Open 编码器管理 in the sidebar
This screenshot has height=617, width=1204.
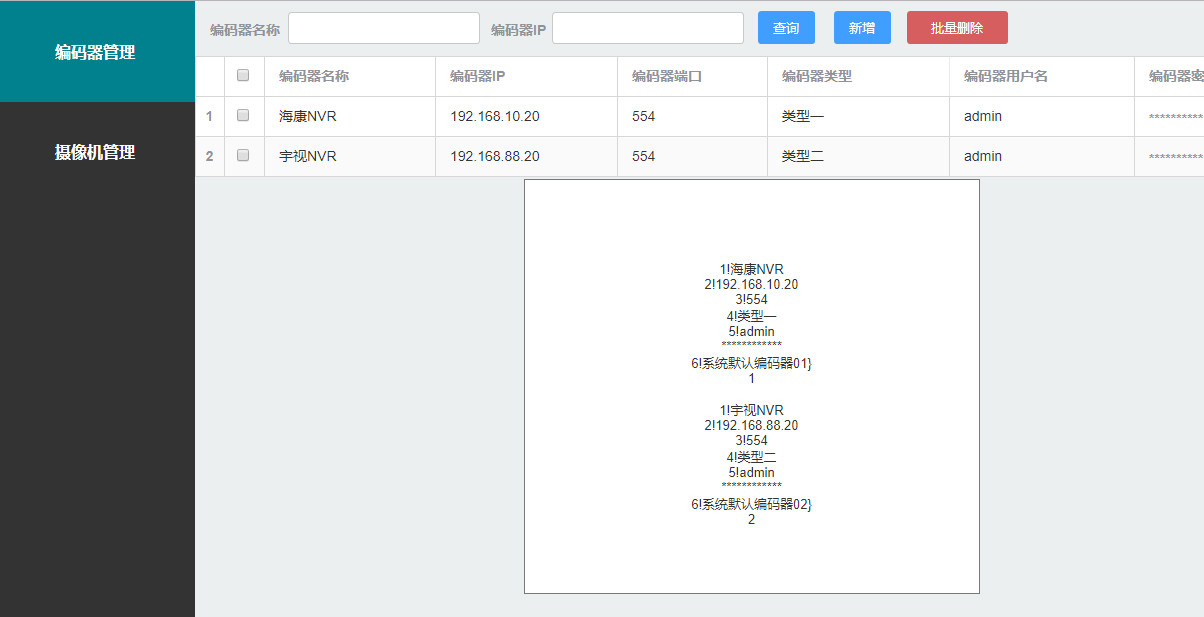[x=97, y=52]
